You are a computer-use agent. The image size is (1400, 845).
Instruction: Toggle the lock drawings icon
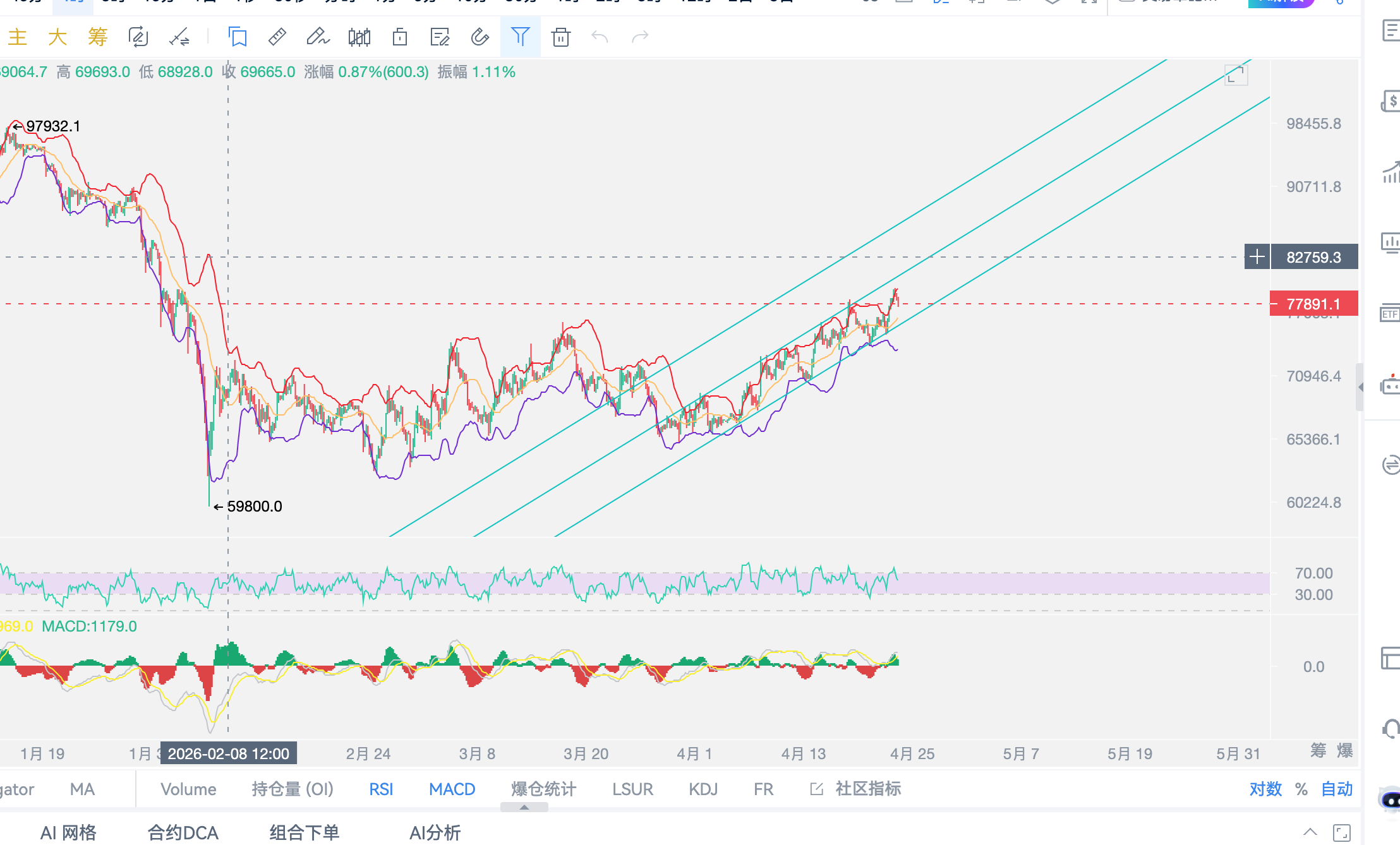click(399, 37)
